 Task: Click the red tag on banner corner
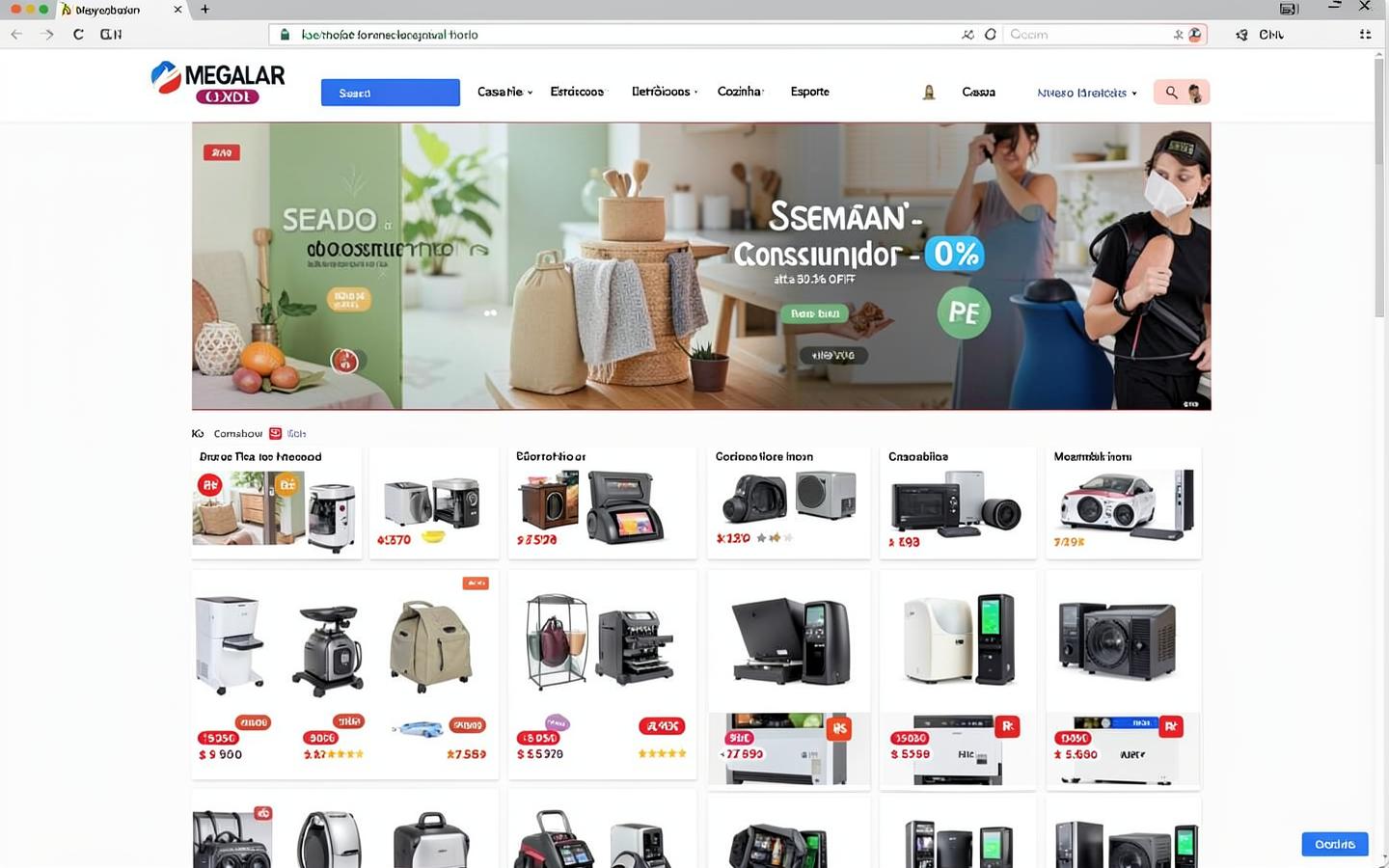pos(222,152)
